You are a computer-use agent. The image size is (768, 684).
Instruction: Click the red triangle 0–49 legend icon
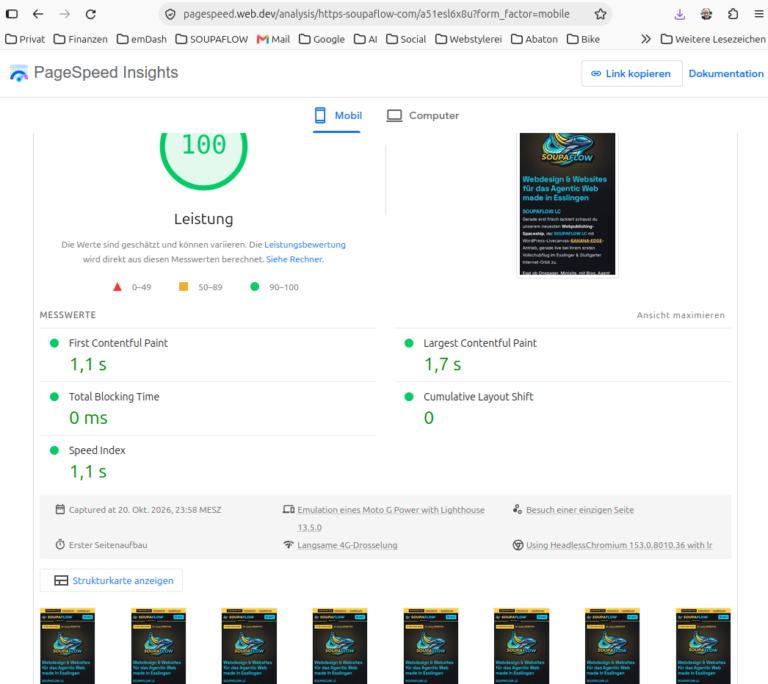tap(117, 287)
